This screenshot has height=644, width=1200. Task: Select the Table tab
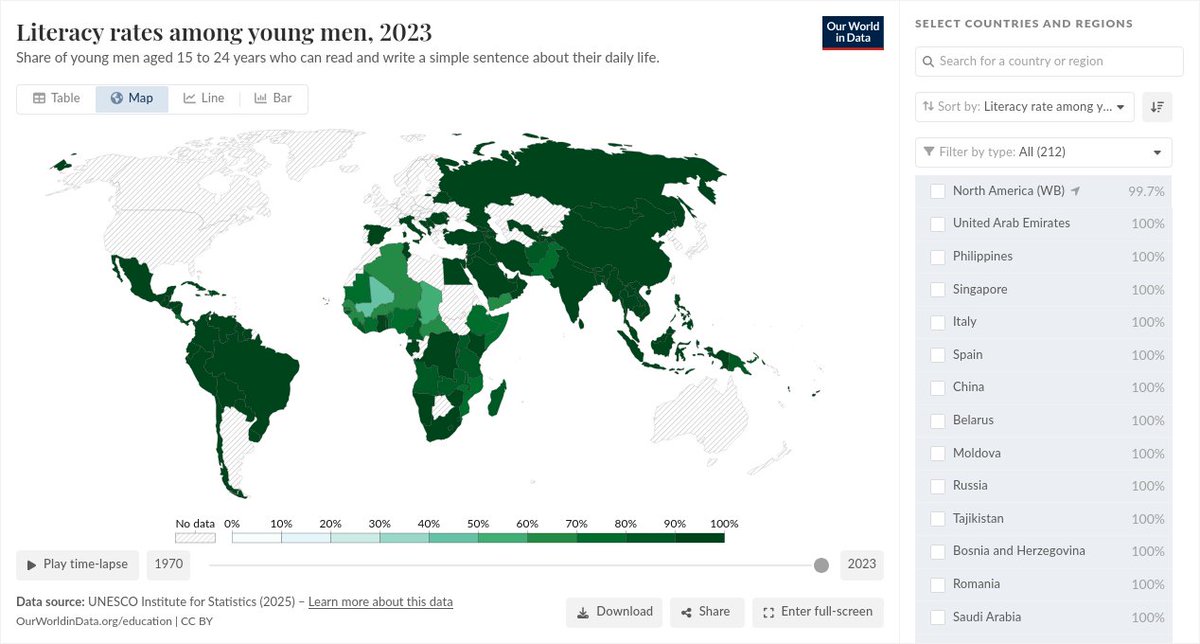57,97
